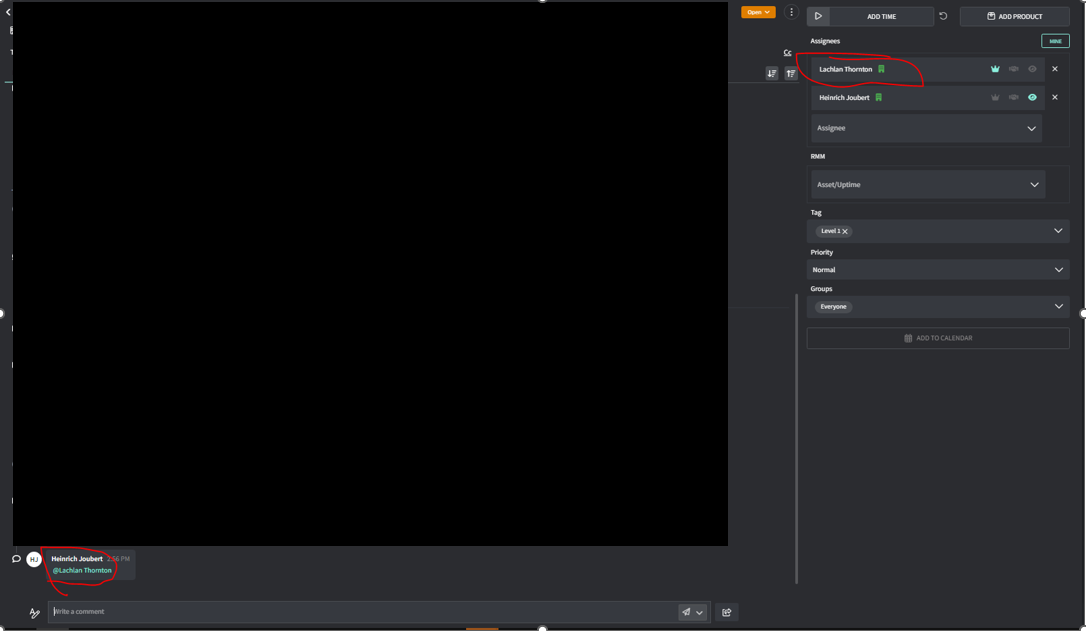
Task: Click the handshake icon in Lachlan Thornton's row
Action: (1014, 69)
